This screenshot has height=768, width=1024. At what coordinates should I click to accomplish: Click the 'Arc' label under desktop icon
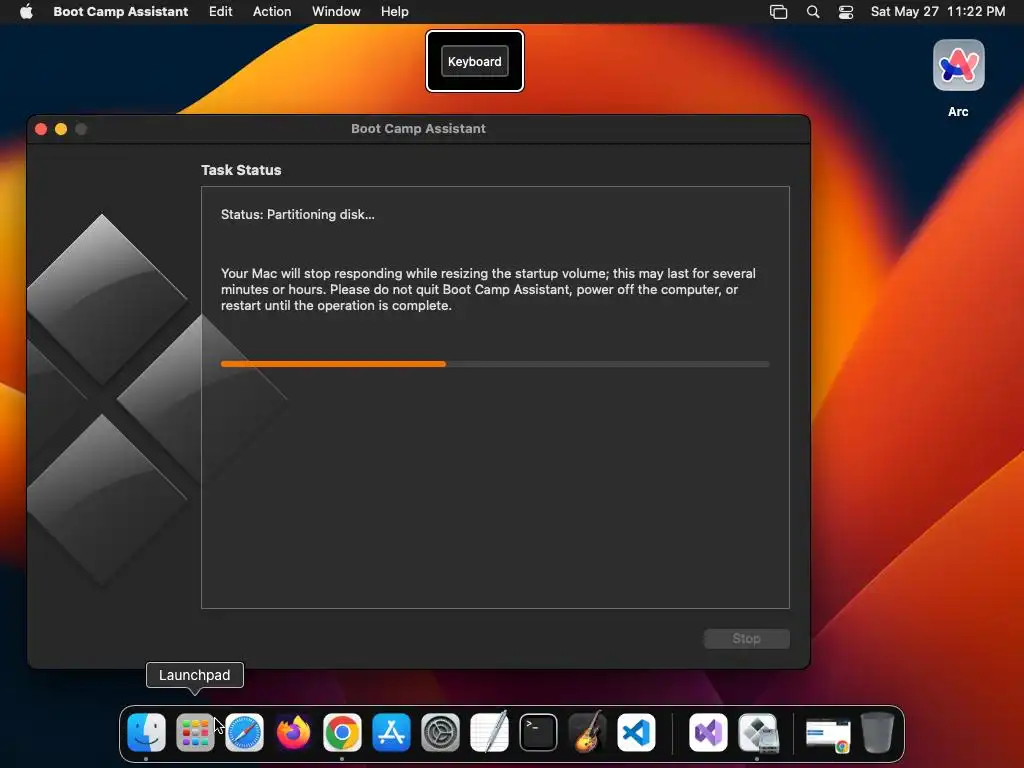(958, 112)
